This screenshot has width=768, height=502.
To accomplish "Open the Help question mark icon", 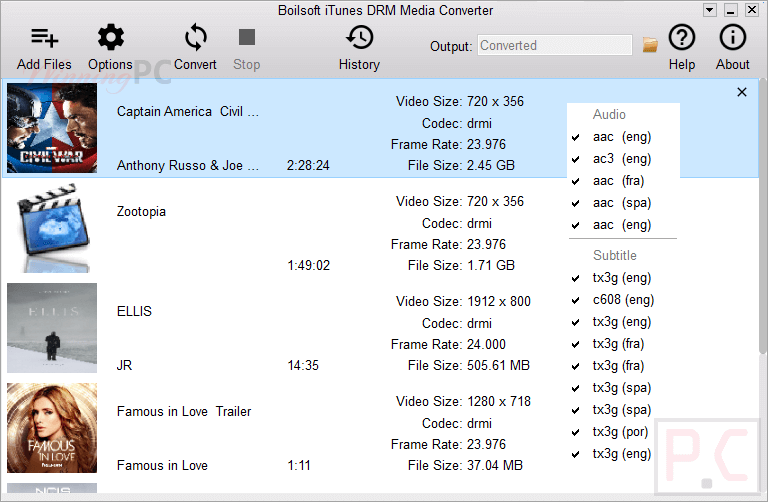I will (x=682, y=37).
